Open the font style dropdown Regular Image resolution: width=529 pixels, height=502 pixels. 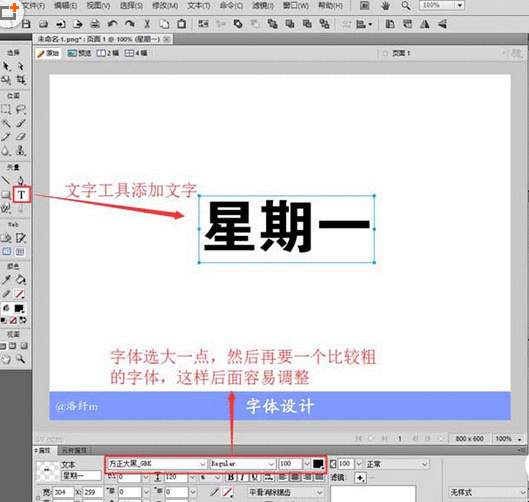pyautogui.click(x=243, y=464)
